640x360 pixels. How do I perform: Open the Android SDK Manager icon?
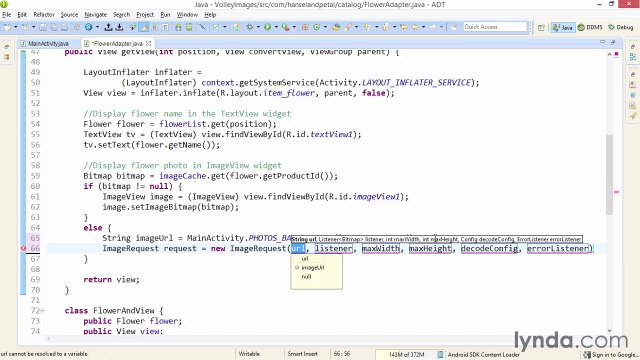pos(178,27)
